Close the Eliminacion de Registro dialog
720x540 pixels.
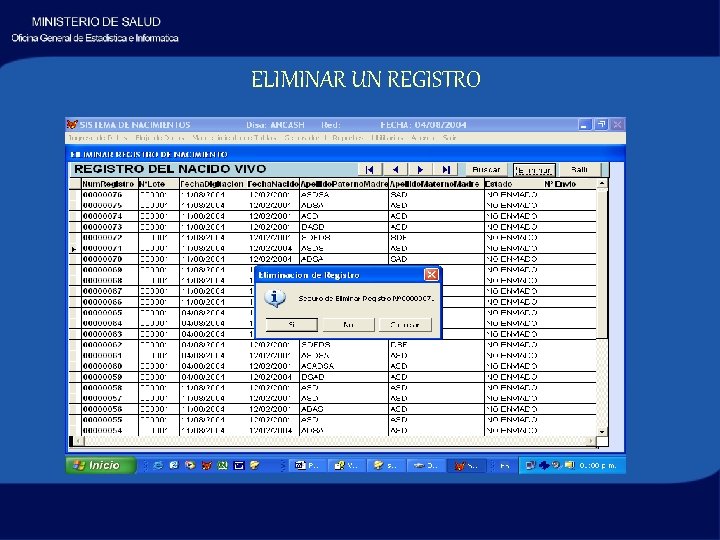[x=431, y=275]
